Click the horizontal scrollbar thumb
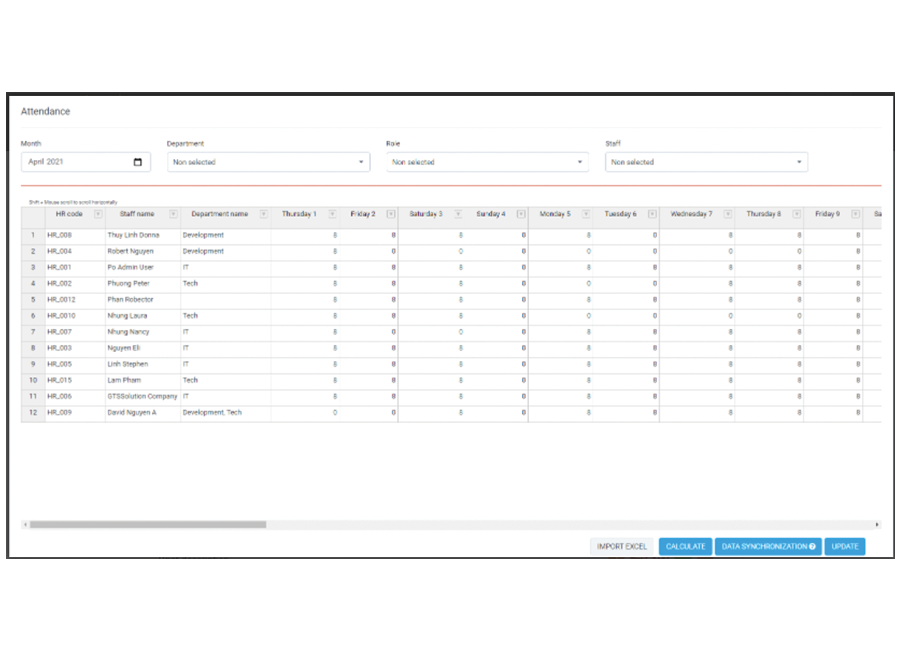This screenshot has height=650, width=900. tap(147, 524)
